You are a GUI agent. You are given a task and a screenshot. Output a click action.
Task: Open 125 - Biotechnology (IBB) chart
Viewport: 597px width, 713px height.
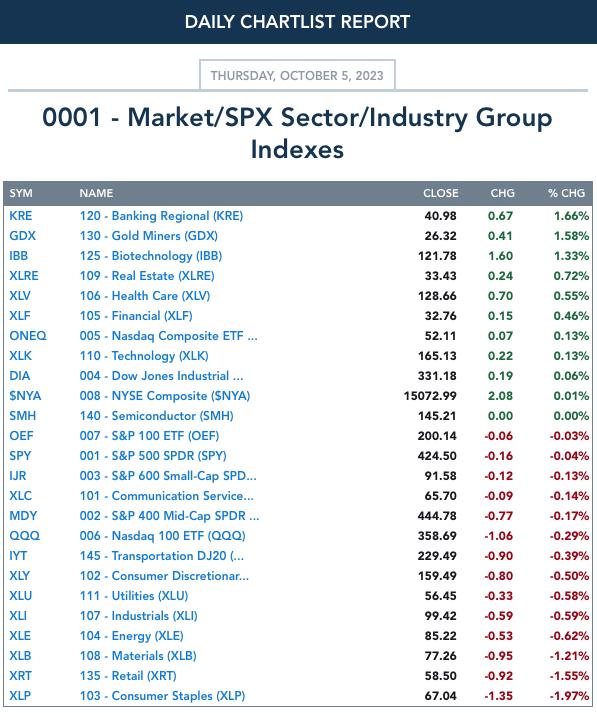[151, 256]
